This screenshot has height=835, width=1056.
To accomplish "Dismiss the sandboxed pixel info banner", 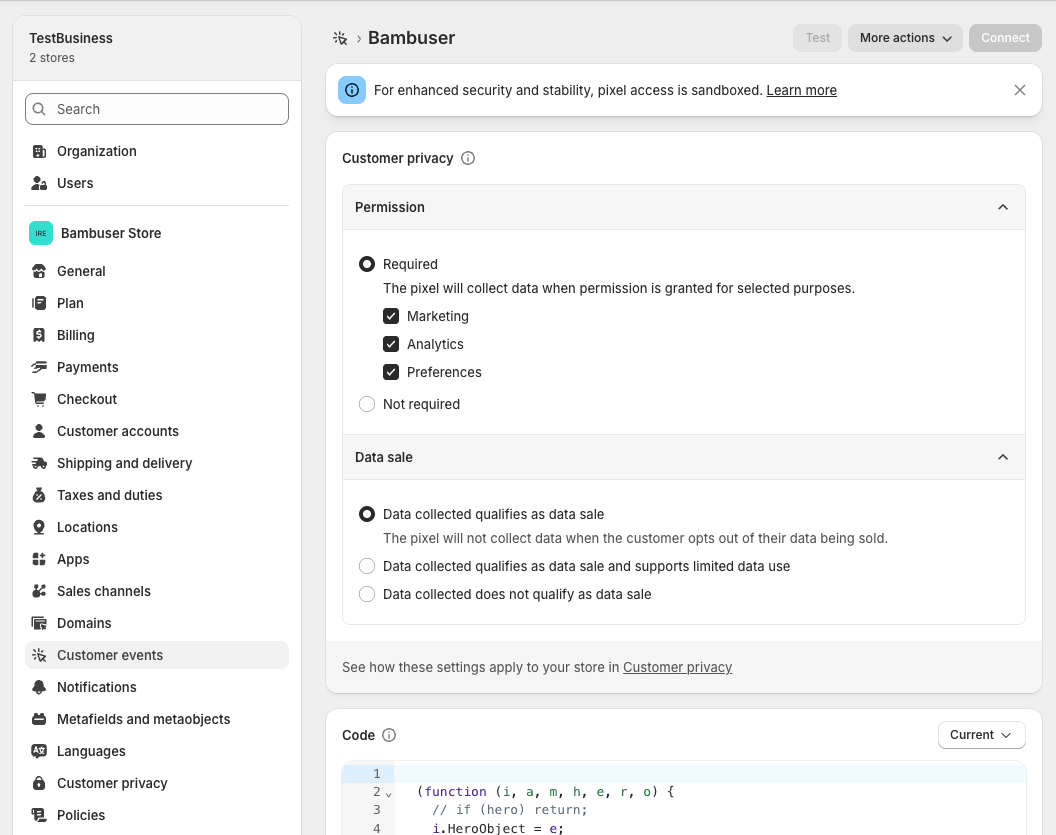I will coord(1020,90).
